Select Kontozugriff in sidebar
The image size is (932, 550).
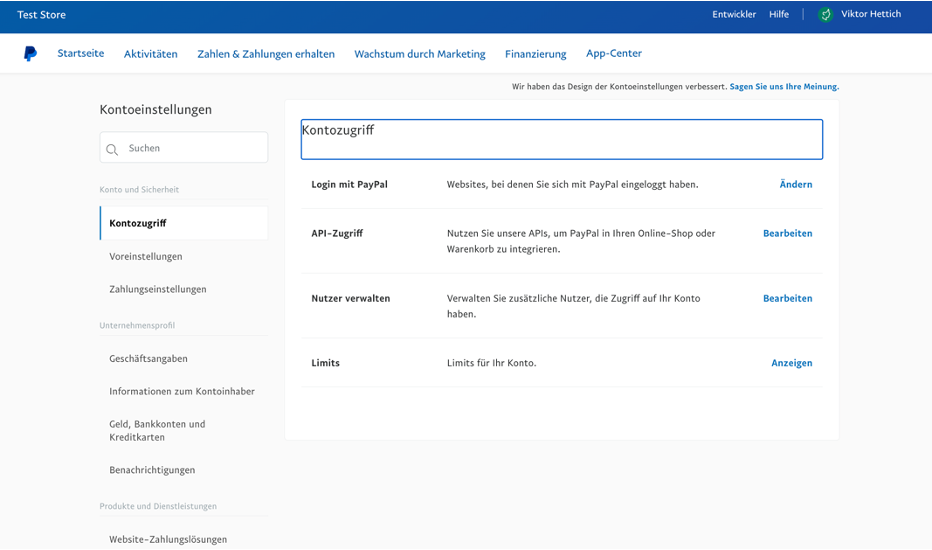[184, 223]
